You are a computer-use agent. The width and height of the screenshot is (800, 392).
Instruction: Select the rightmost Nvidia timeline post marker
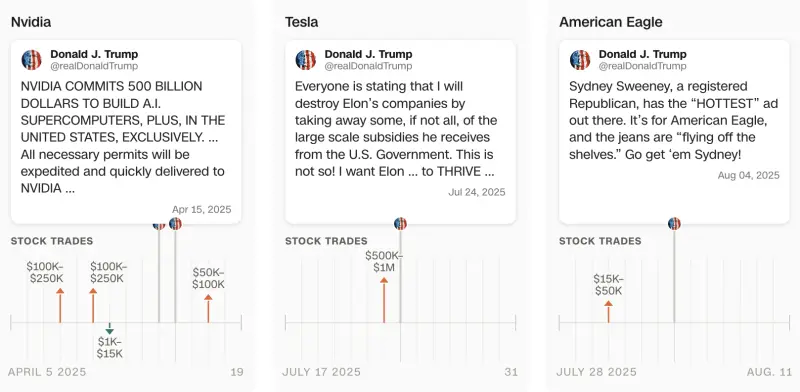coord(175,224)
